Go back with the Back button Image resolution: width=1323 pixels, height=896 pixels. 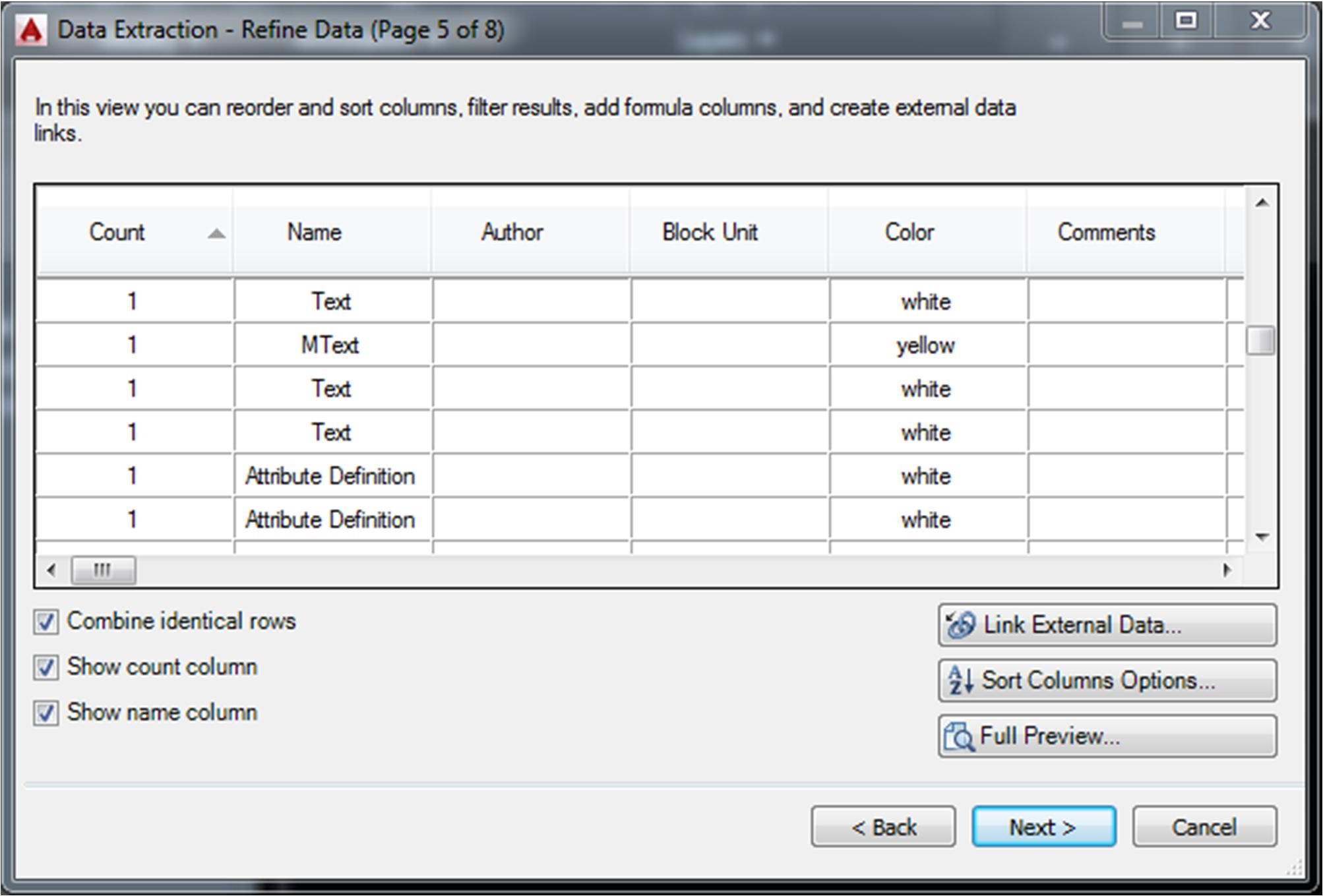click(883, 827)
